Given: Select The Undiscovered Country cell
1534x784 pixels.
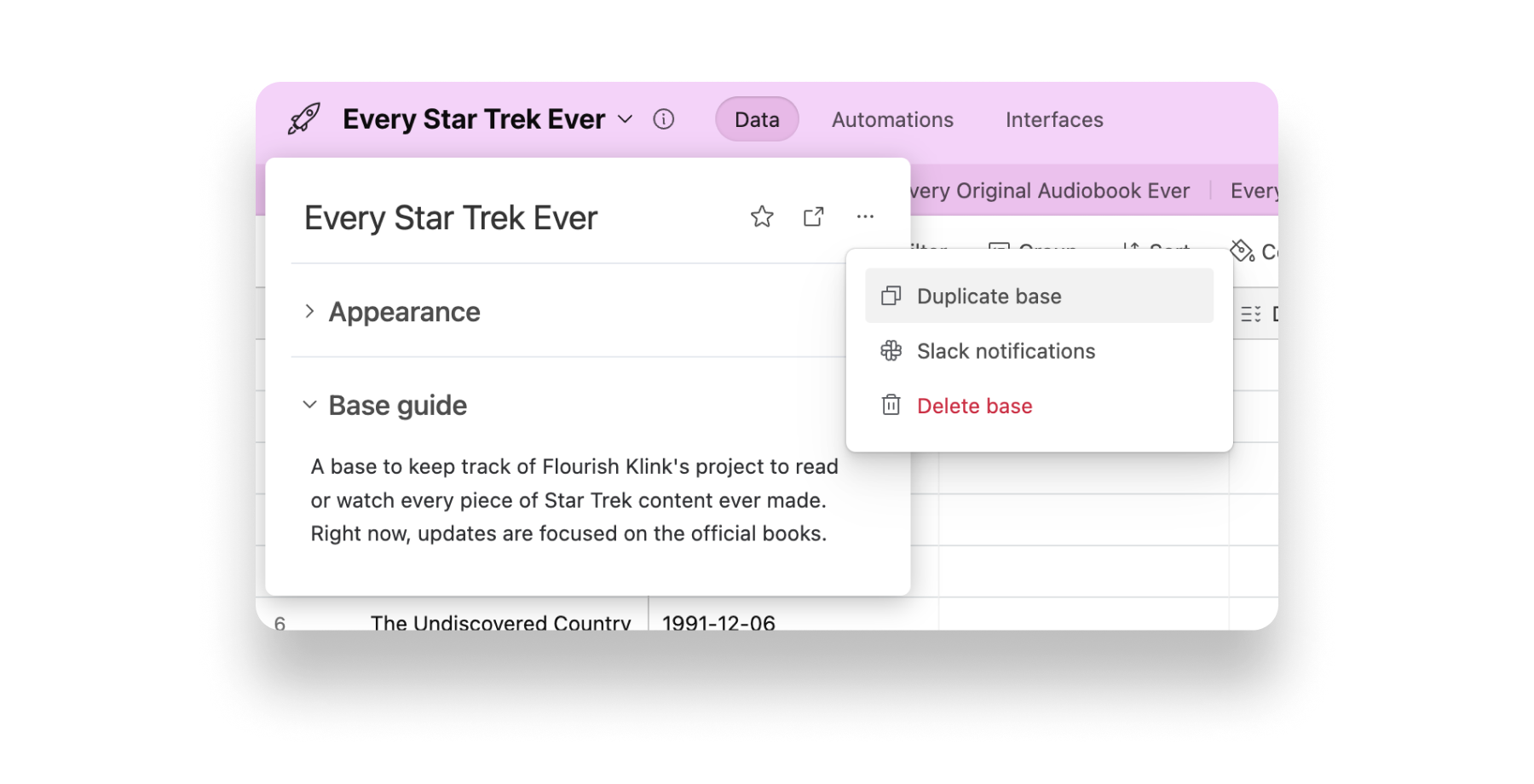Looking at the screenshot, I should pos(500,623).
